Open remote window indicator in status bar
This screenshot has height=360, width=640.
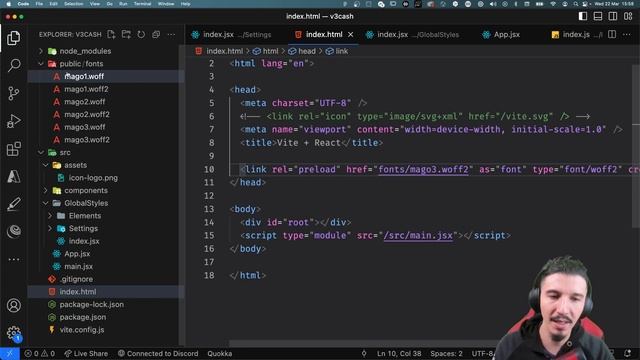(9, 353)
